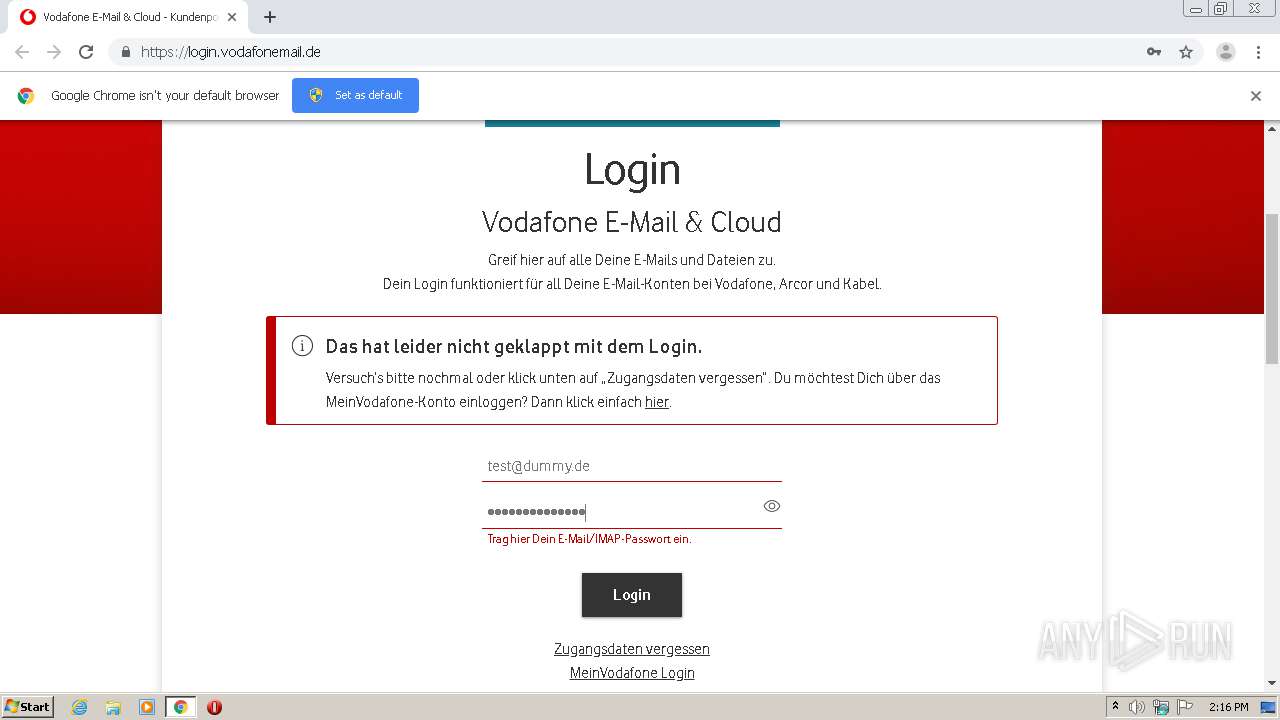Dismiss the default browser notification bar

(x=1256, y=96)
